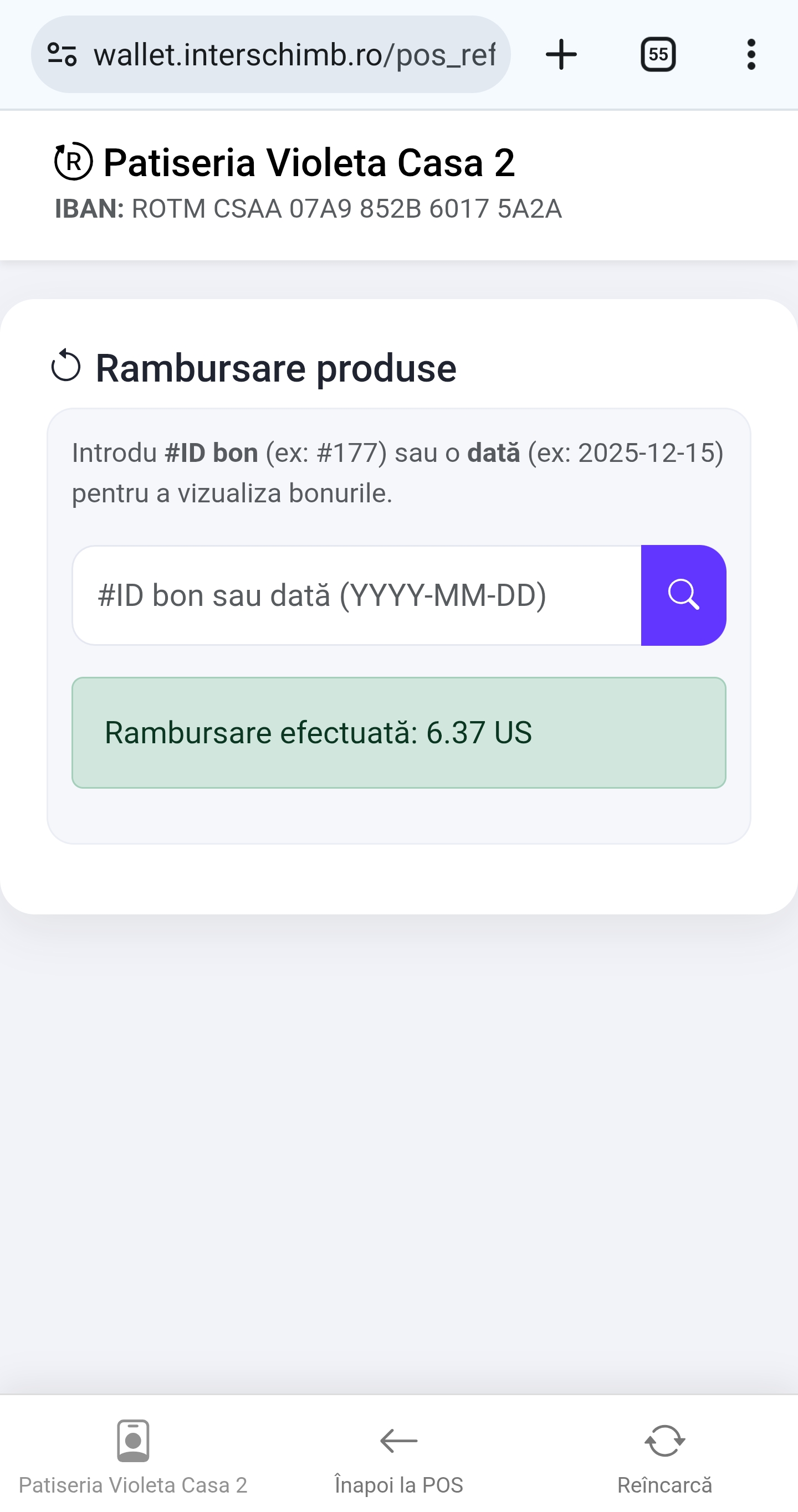Click the Rambursare produse heading text

click(x=276, y=368)
